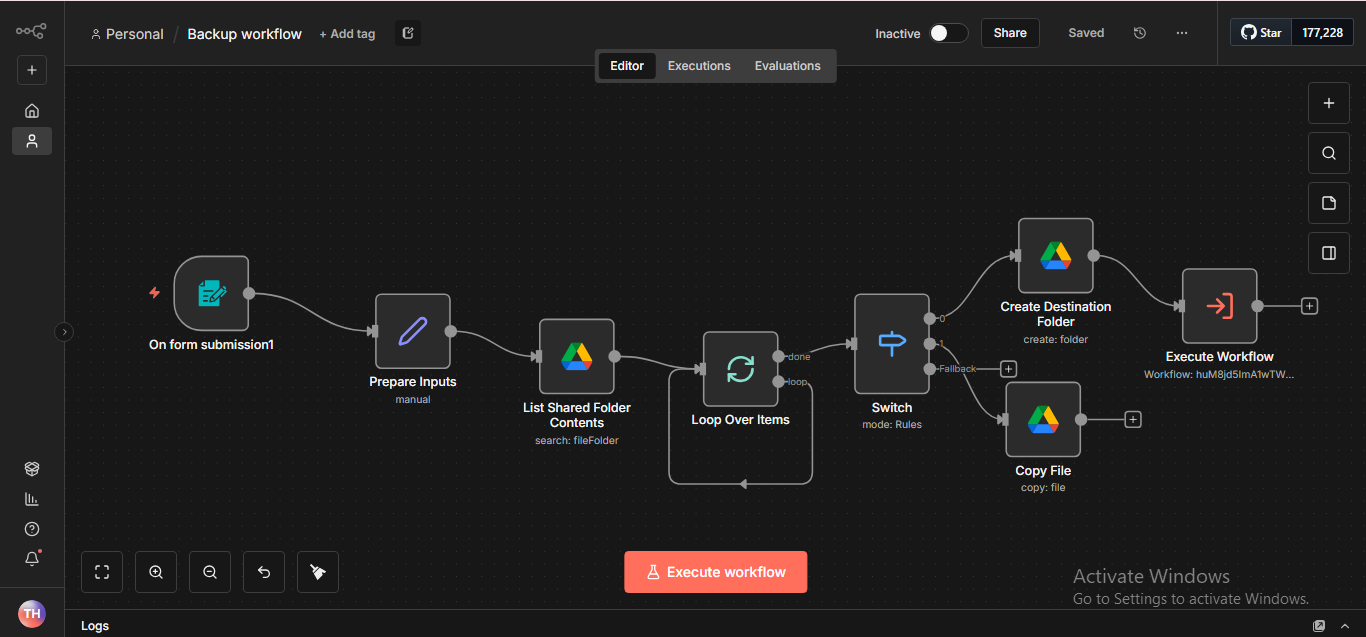Select the List Shared Folder Contents node

(576, 357)
